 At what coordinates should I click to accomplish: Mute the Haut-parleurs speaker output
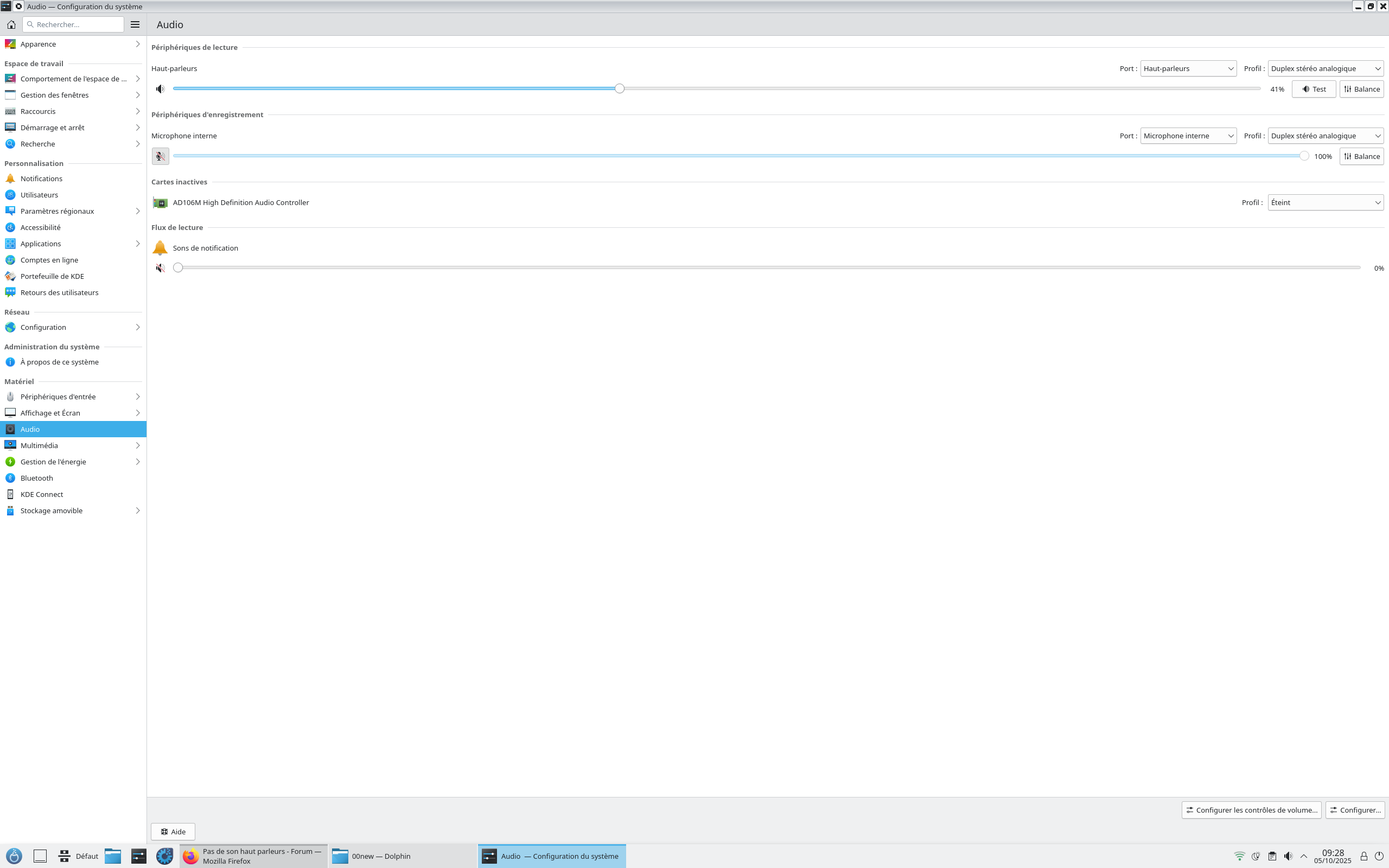160,89
